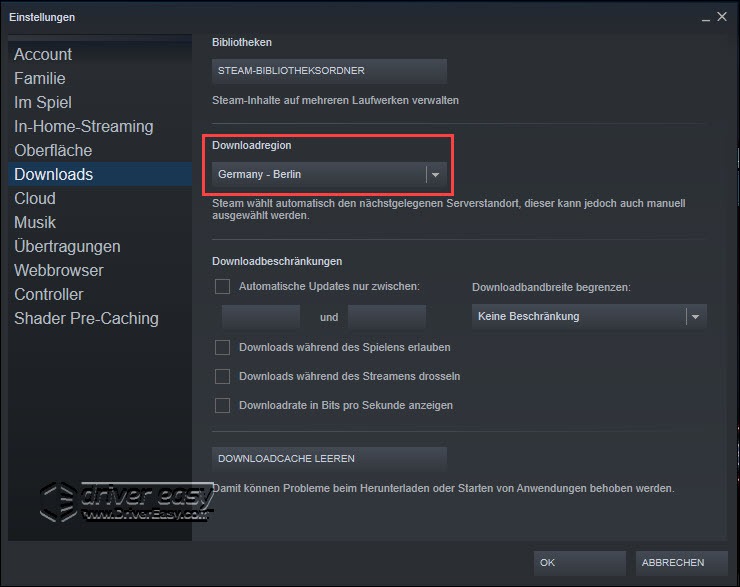The image size is (740, 587).
Task: Confirm settings with the OK button
Action: (580, 563)
